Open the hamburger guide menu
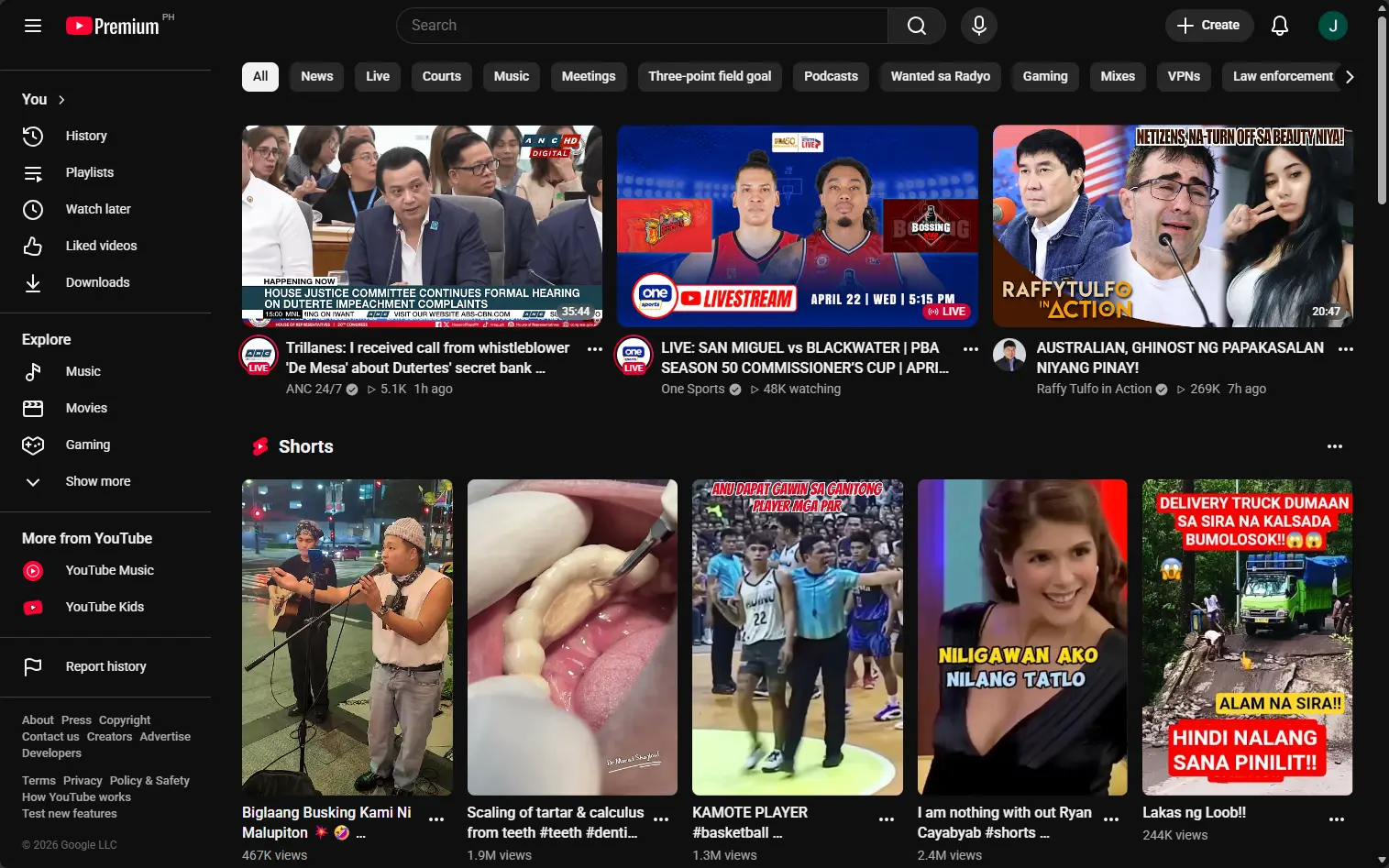 (33, 26)
